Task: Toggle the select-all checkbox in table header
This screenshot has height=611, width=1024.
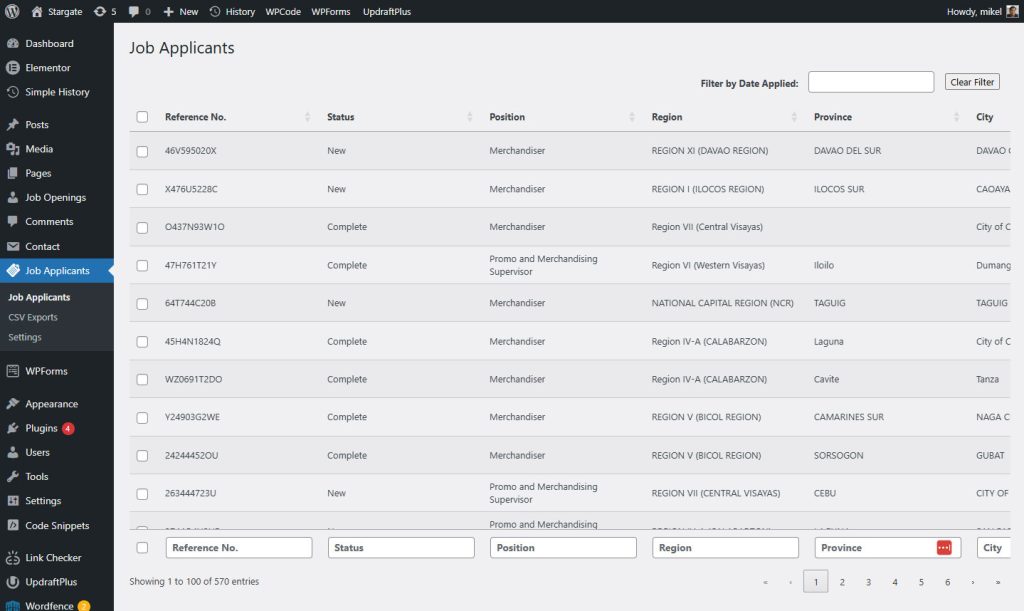Action: coord(142,117)
